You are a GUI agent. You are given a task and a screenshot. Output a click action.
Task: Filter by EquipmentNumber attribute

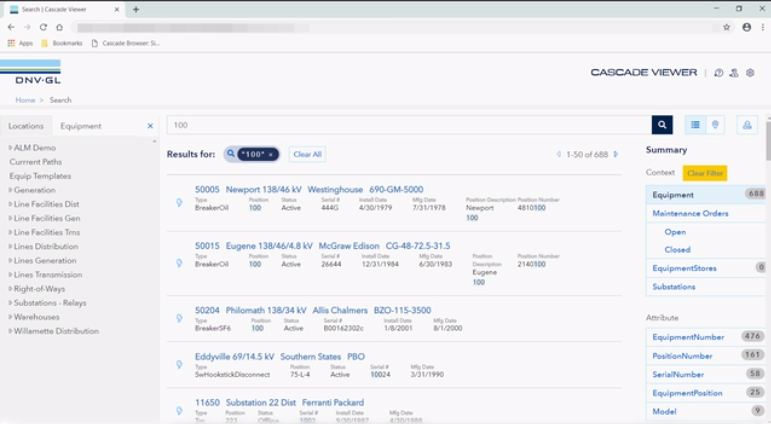coord(706,337)
